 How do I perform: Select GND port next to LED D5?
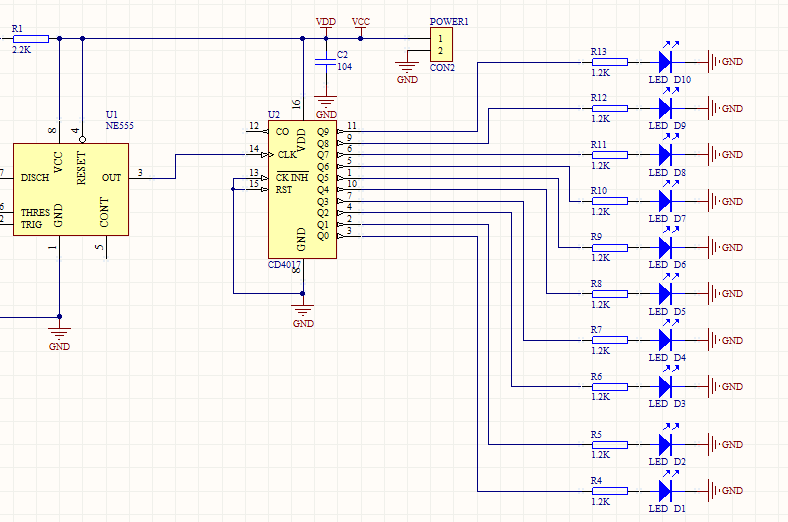pyautogui.click(x=725, y=294)
